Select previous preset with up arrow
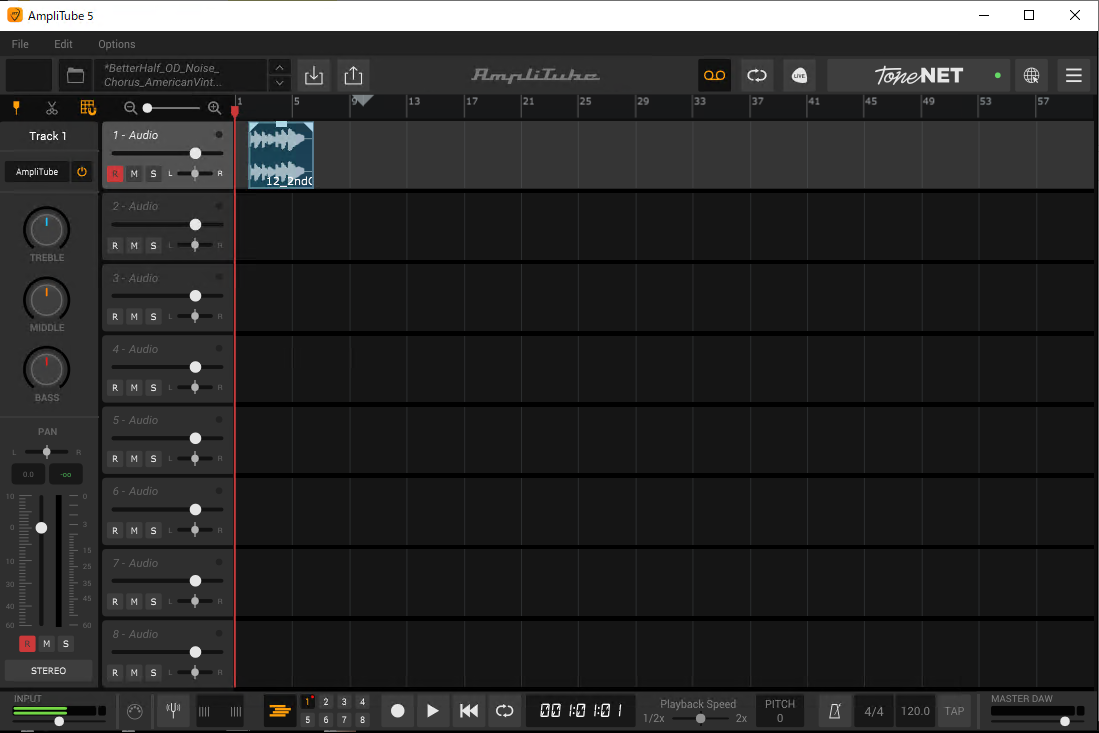This screenshot has width=1099, height=733. click(x=280, y=67)
